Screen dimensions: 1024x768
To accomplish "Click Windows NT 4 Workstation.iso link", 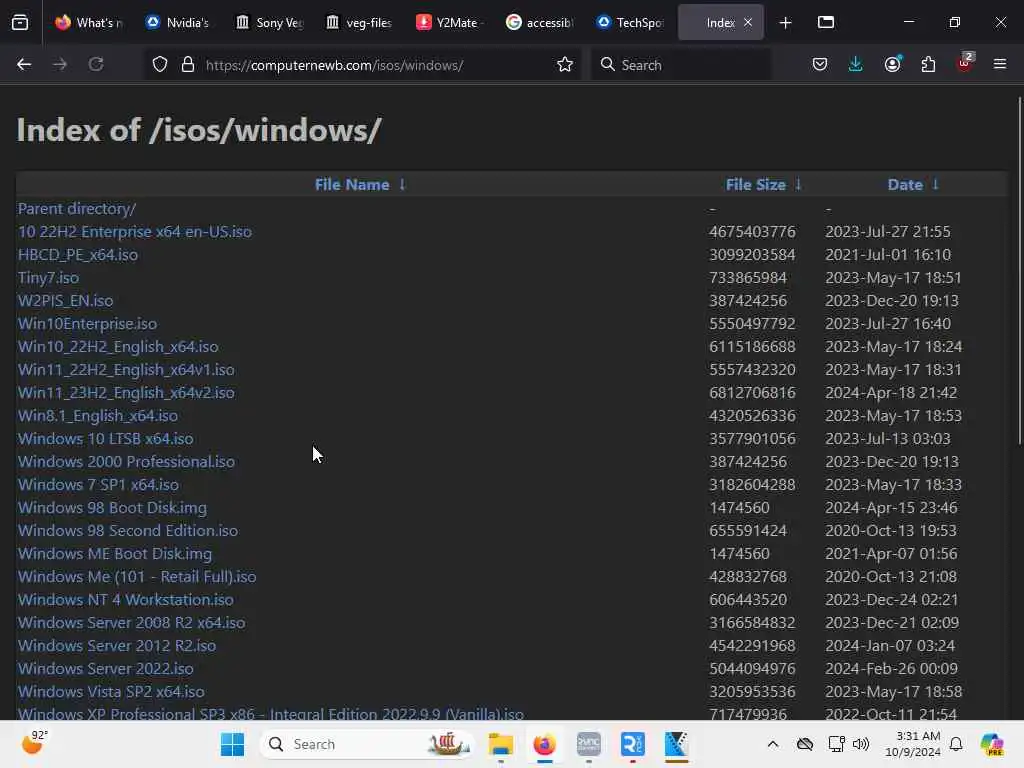I will (125, 600).
